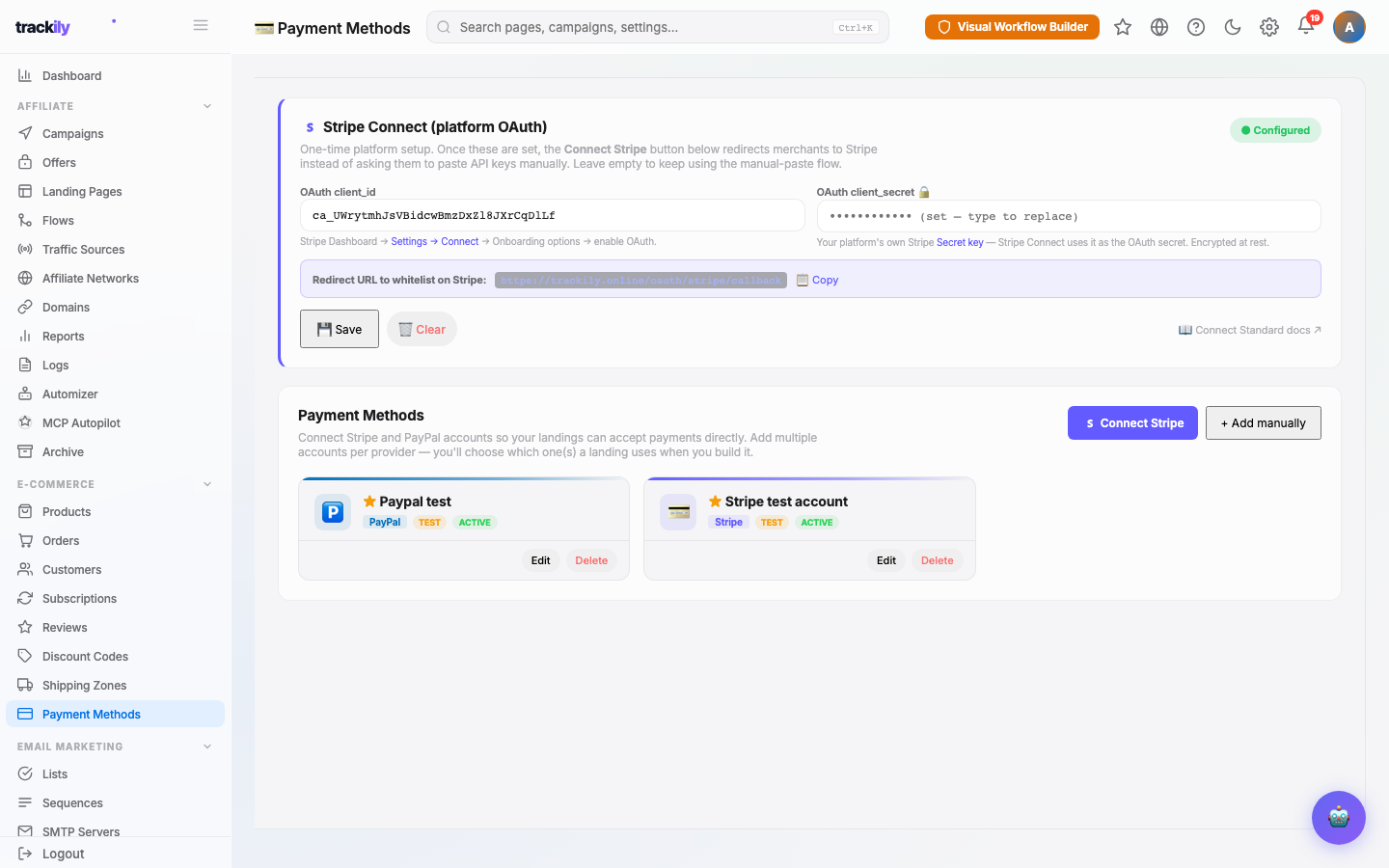Click the Dashboard sidebar icon
Screen dimensions: 1389x868
(25, 75)
